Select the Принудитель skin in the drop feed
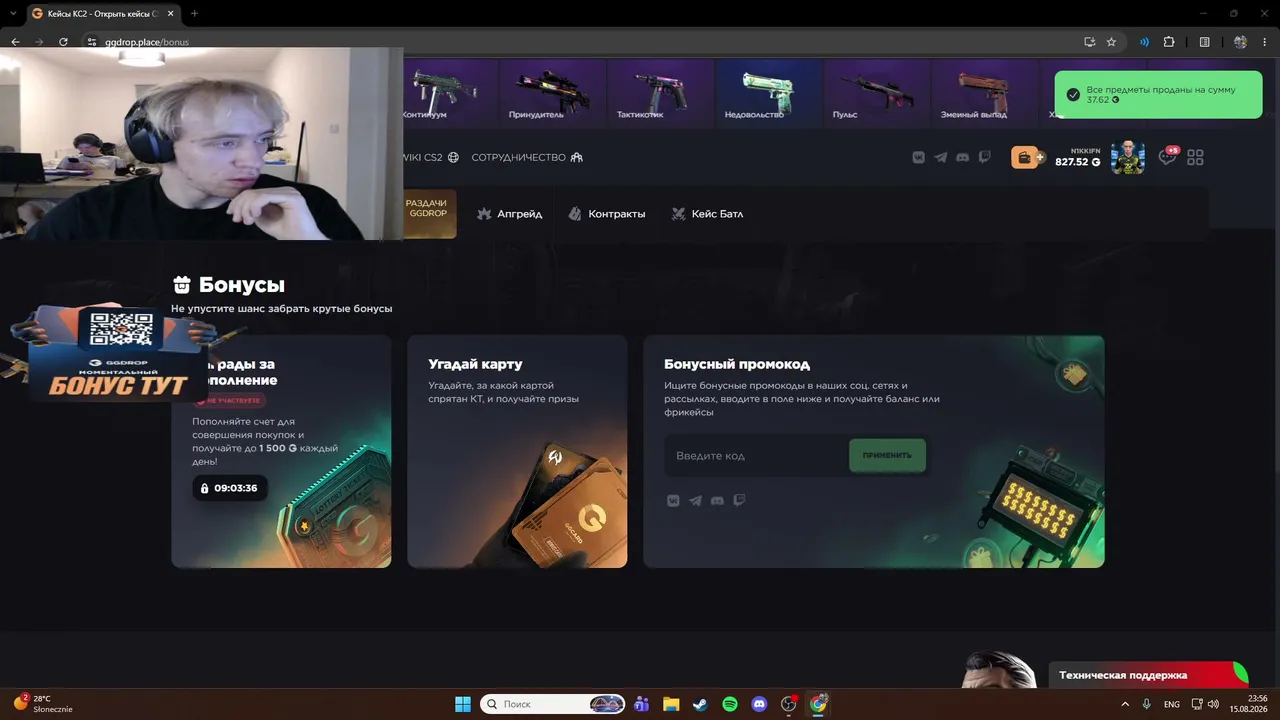This screenshot has height=720, width=1280. [550, 92]
